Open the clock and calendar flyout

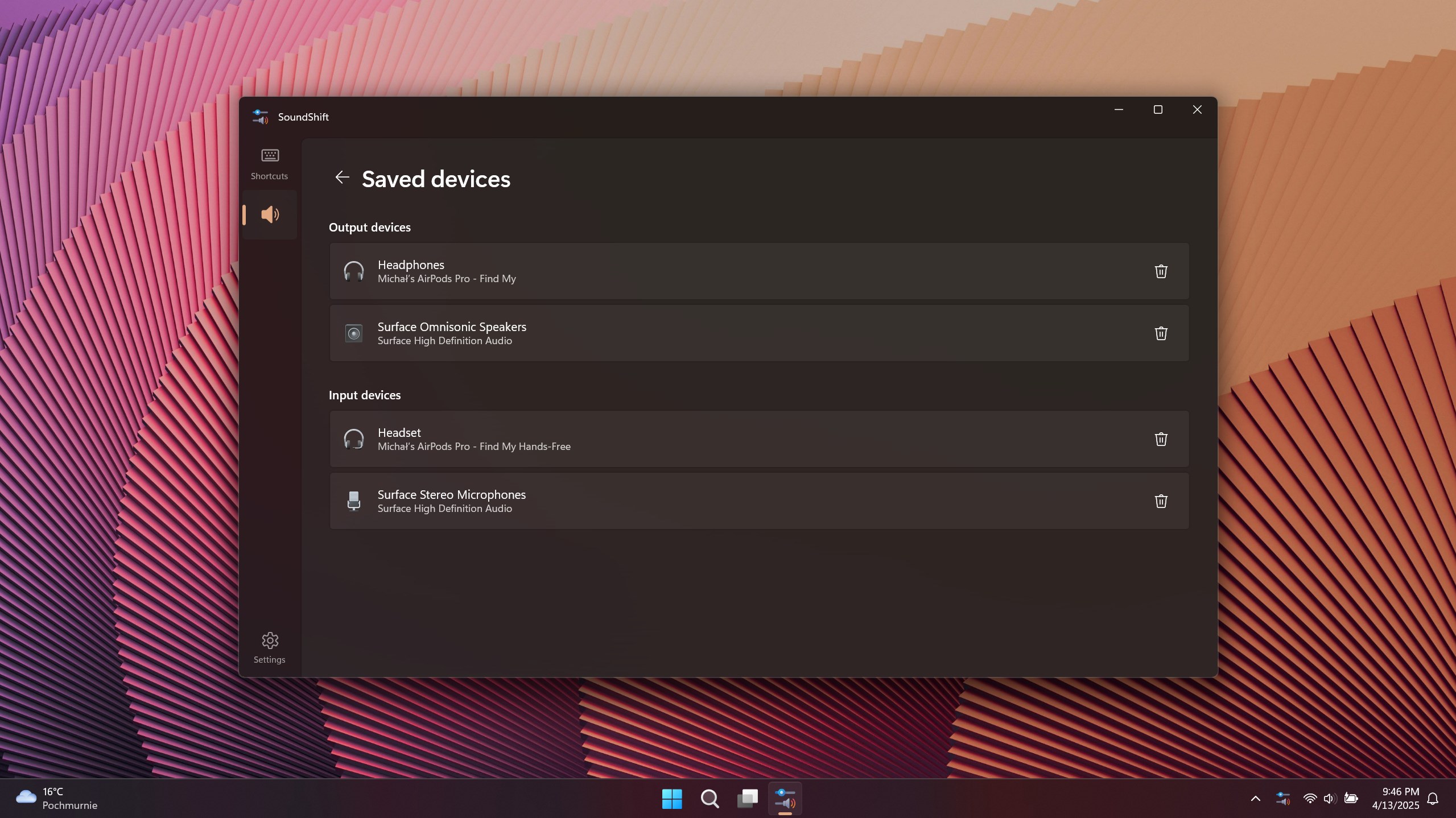[x=1395, y=799]
